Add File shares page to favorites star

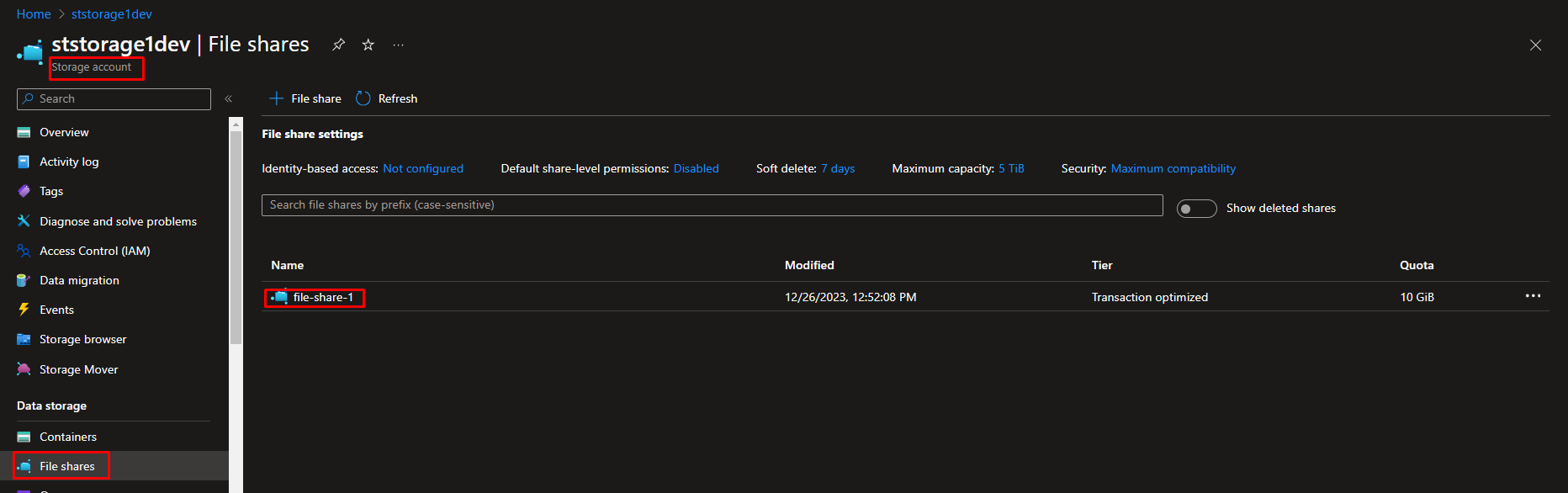tap(368, 45)
